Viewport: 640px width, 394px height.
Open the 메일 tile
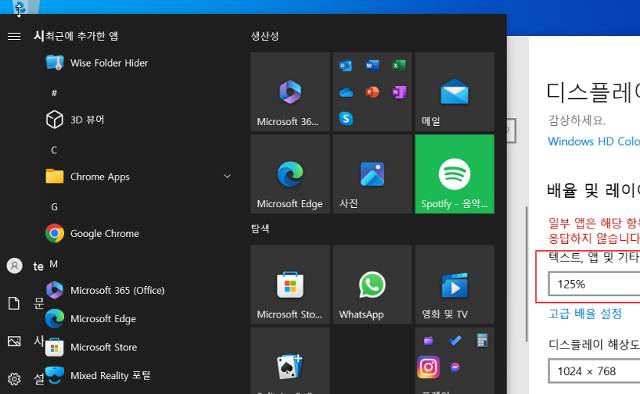pos(454,92)
